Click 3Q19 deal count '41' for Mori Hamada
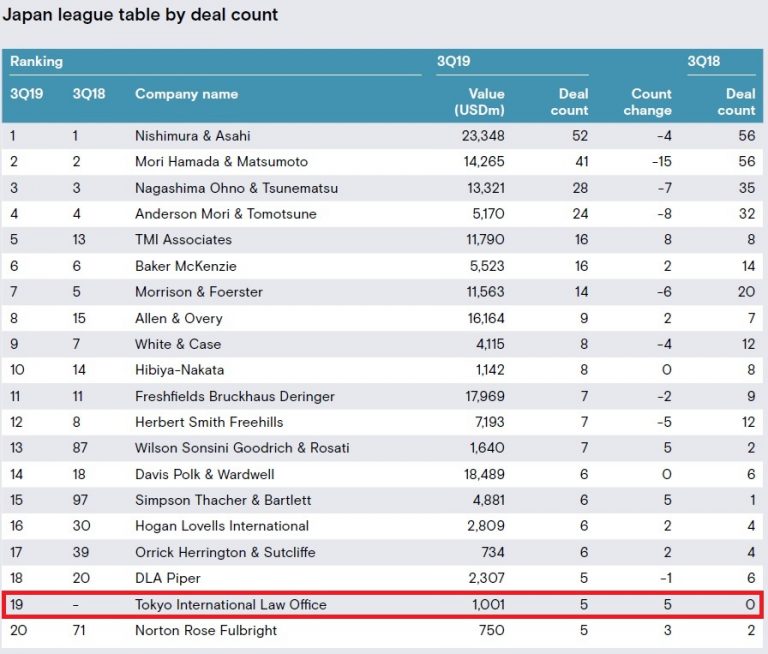Viewport: 768px width, 654px height. click(x=582, y=162)
